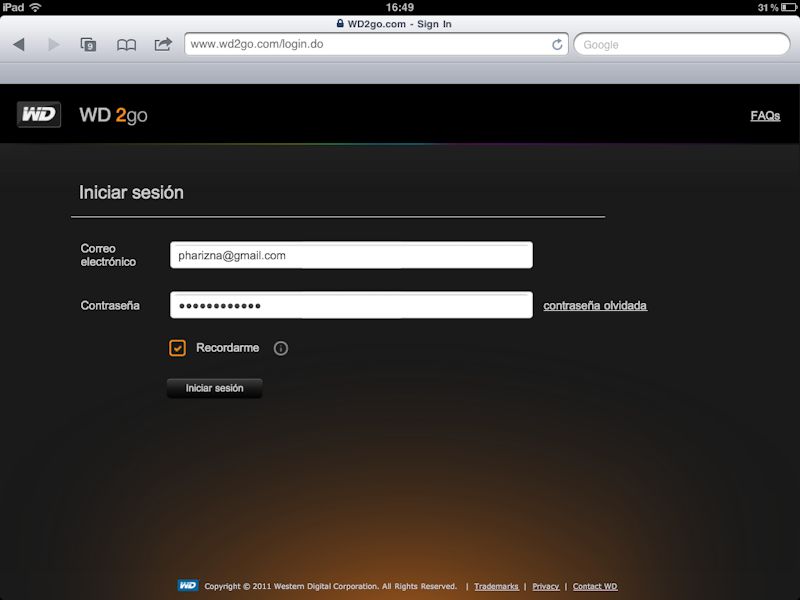The height and width of the screenshot is (600, 800).
Task: Go back with Safari back arrow
Action: click(19, 44)
